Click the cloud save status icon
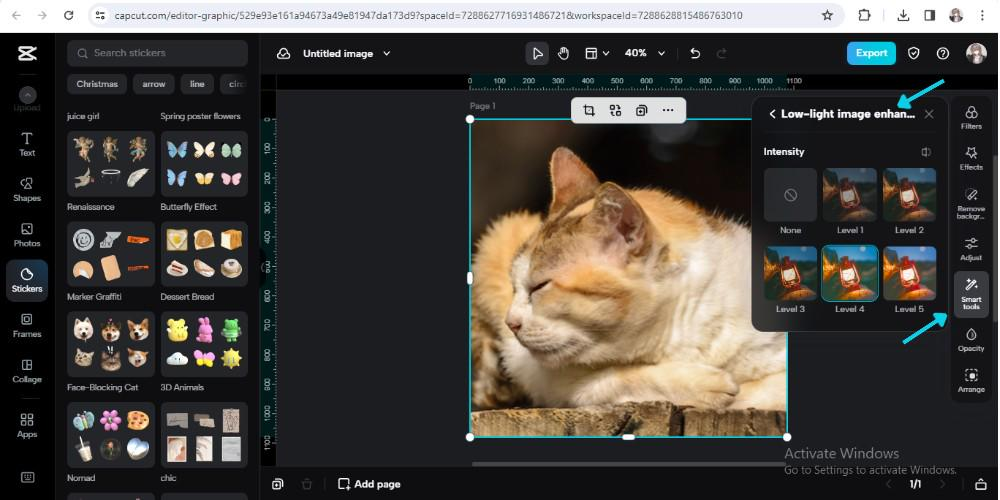Screen dimensions: 1000x500 (x=283, y=54)
